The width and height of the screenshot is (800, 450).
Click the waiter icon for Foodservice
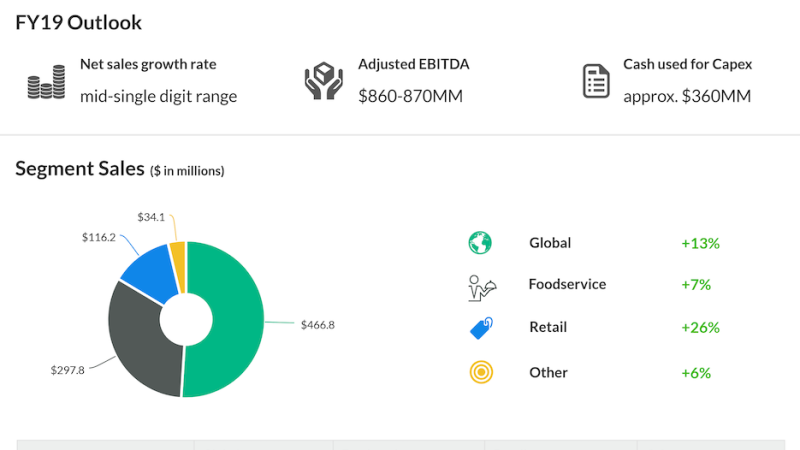click(x=481, y=287)
